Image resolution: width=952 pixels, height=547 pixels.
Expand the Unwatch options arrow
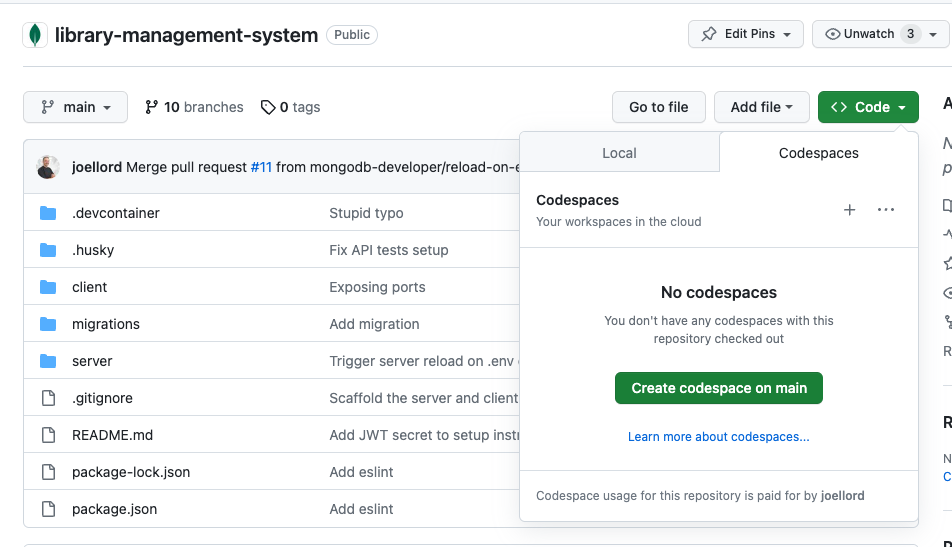933,35
